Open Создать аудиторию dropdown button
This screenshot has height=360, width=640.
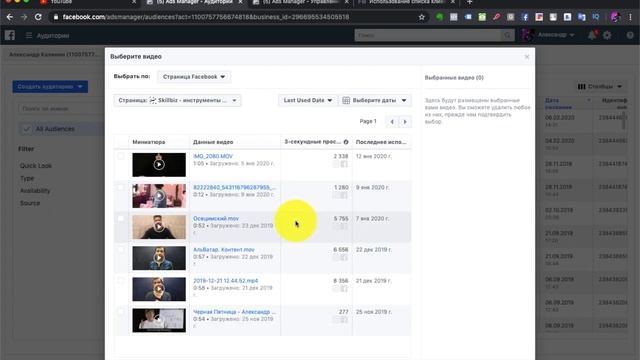pos(50,87)
